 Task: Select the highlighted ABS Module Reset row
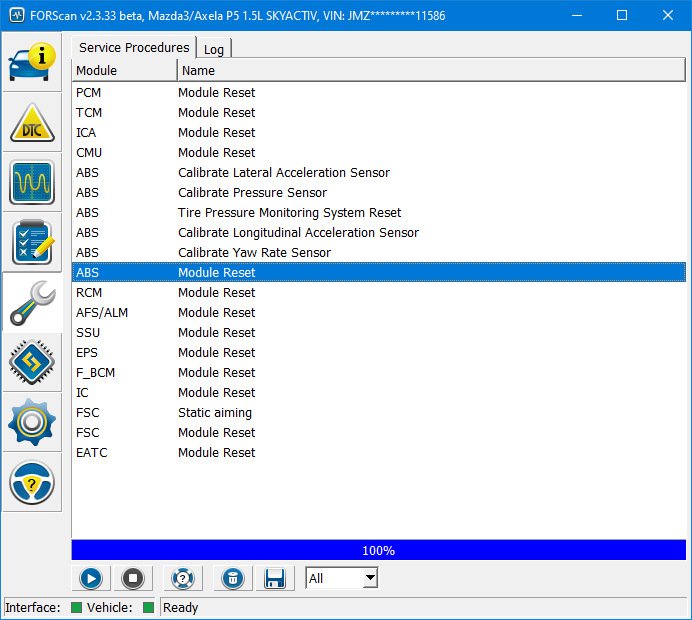[379, 272]
